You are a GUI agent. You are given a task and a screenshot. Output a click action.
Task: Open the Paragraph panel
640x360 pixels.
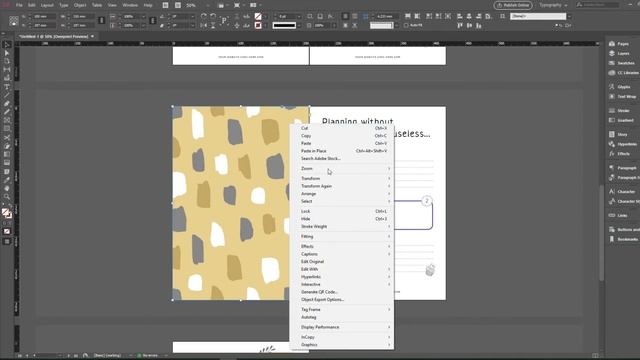pyautogui.click(x=622, y=168)
